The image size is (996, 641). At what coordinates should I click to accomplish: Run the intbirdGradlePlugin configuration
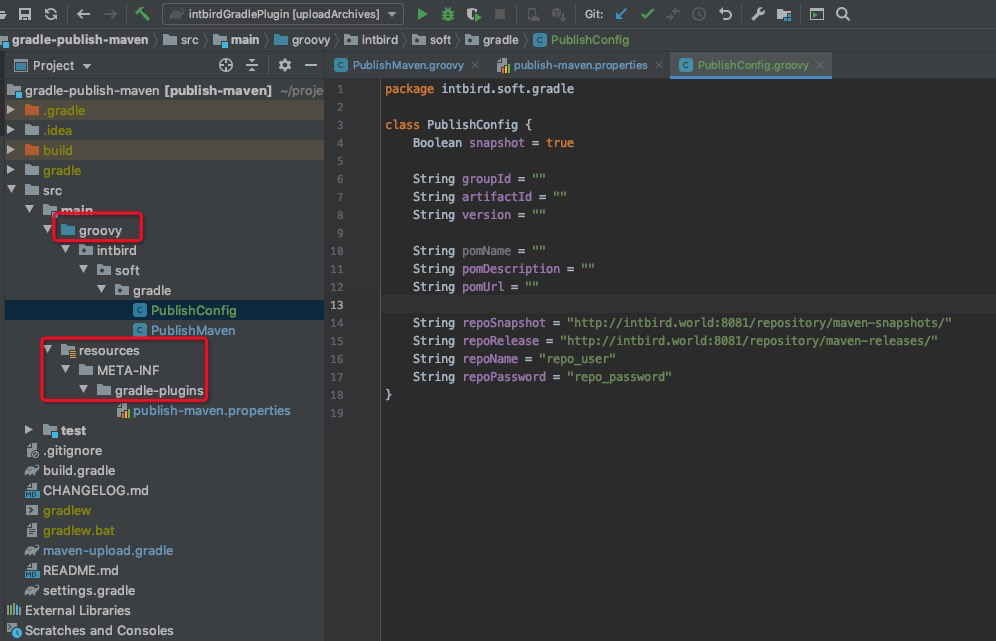[x=423, y=15]
